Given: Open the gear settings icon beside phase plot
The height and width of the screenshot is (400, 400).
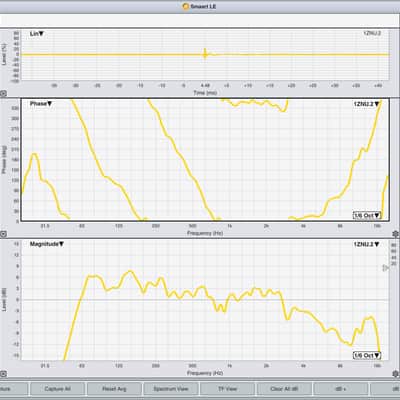Looking at the screenshot, I should pyautogui.click(x=396, y=234).
